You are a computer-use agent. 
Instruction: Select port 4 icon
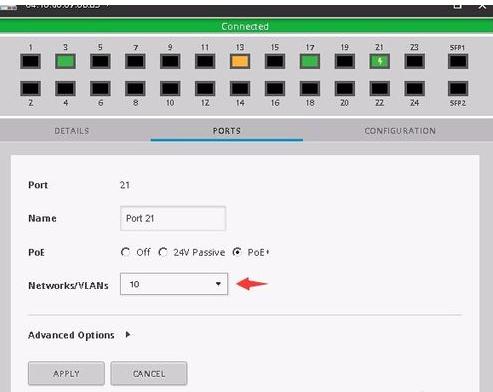(x=65, y=89)
